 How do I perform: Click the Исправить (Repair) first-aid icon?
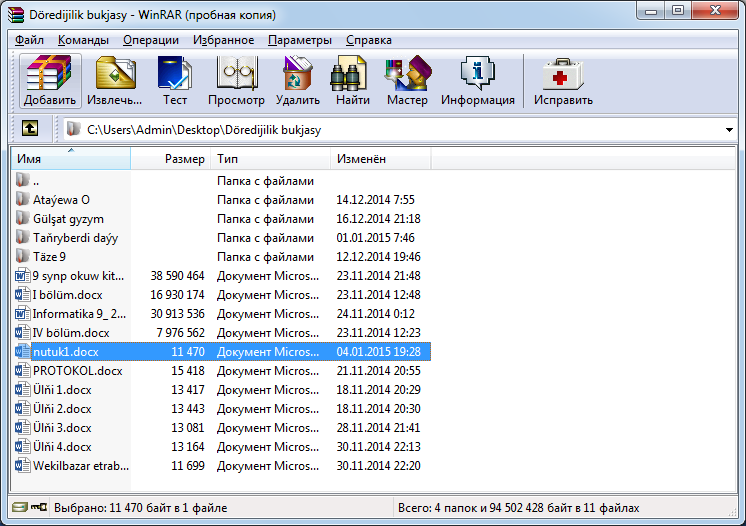[563, 80]
